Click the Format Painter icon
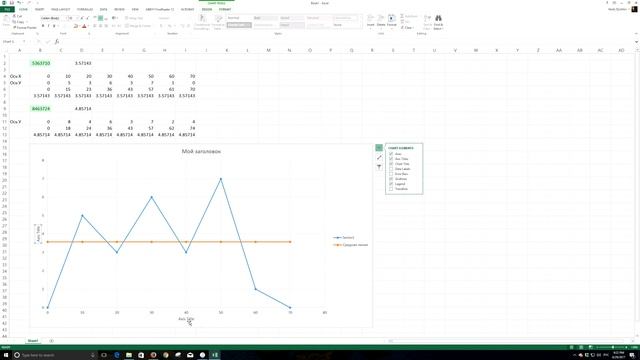Viewport: 640px width, 360px height. pyautogui.click(x=14, y=27)
